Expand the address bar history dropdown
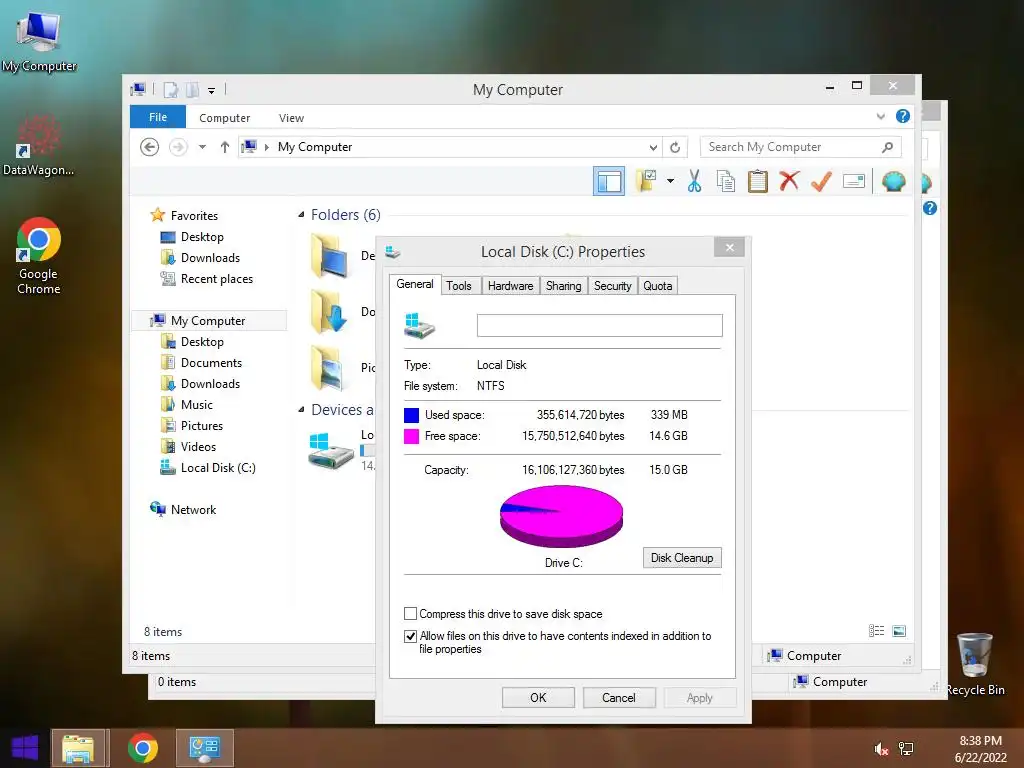The image size is (1024, 768). [x=652, y=147]
